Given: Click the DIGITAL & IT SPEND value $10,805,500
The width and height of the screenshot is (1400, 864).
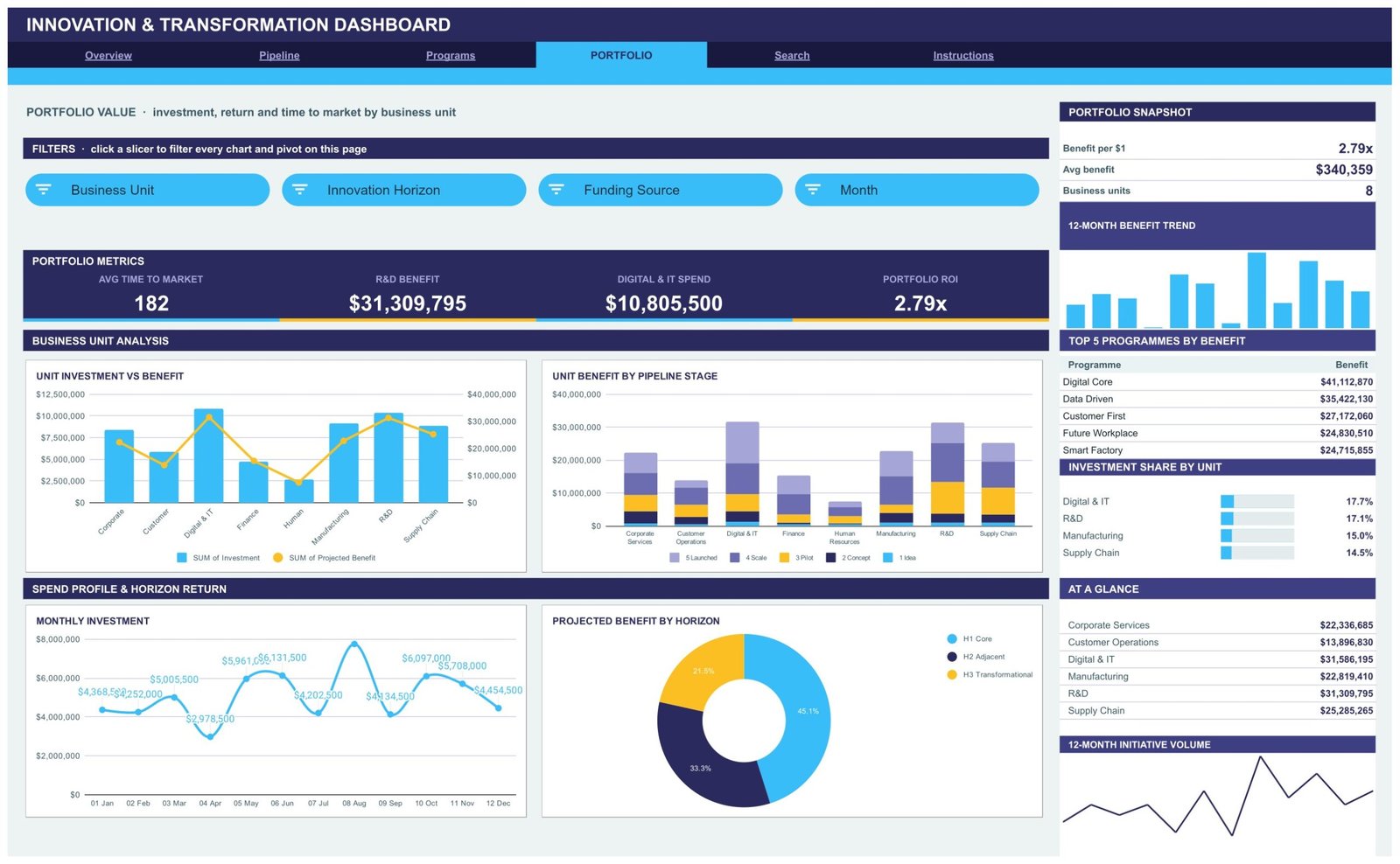Looking at the screenshot, I should (664, 303).
